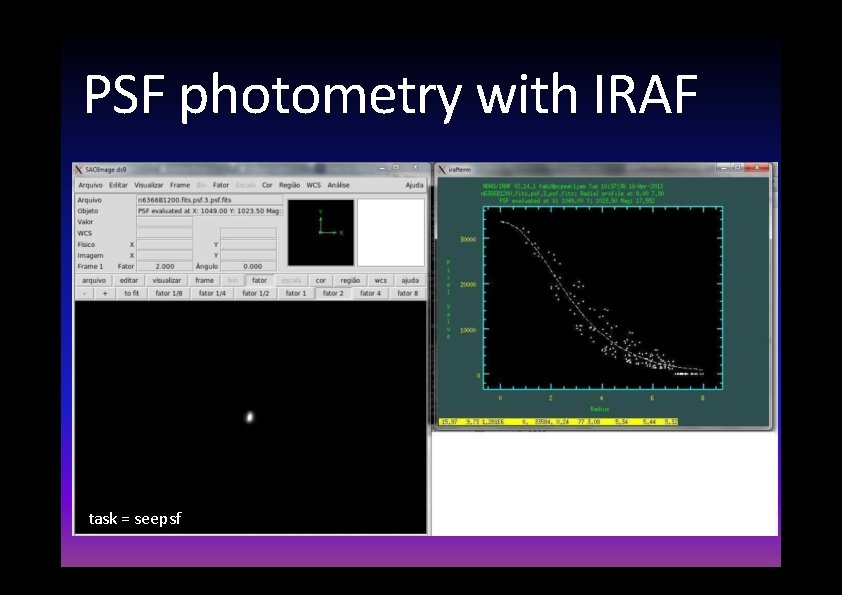Click the Radius axis label
This screenshot has width=842, height=595.
point(599,409)
